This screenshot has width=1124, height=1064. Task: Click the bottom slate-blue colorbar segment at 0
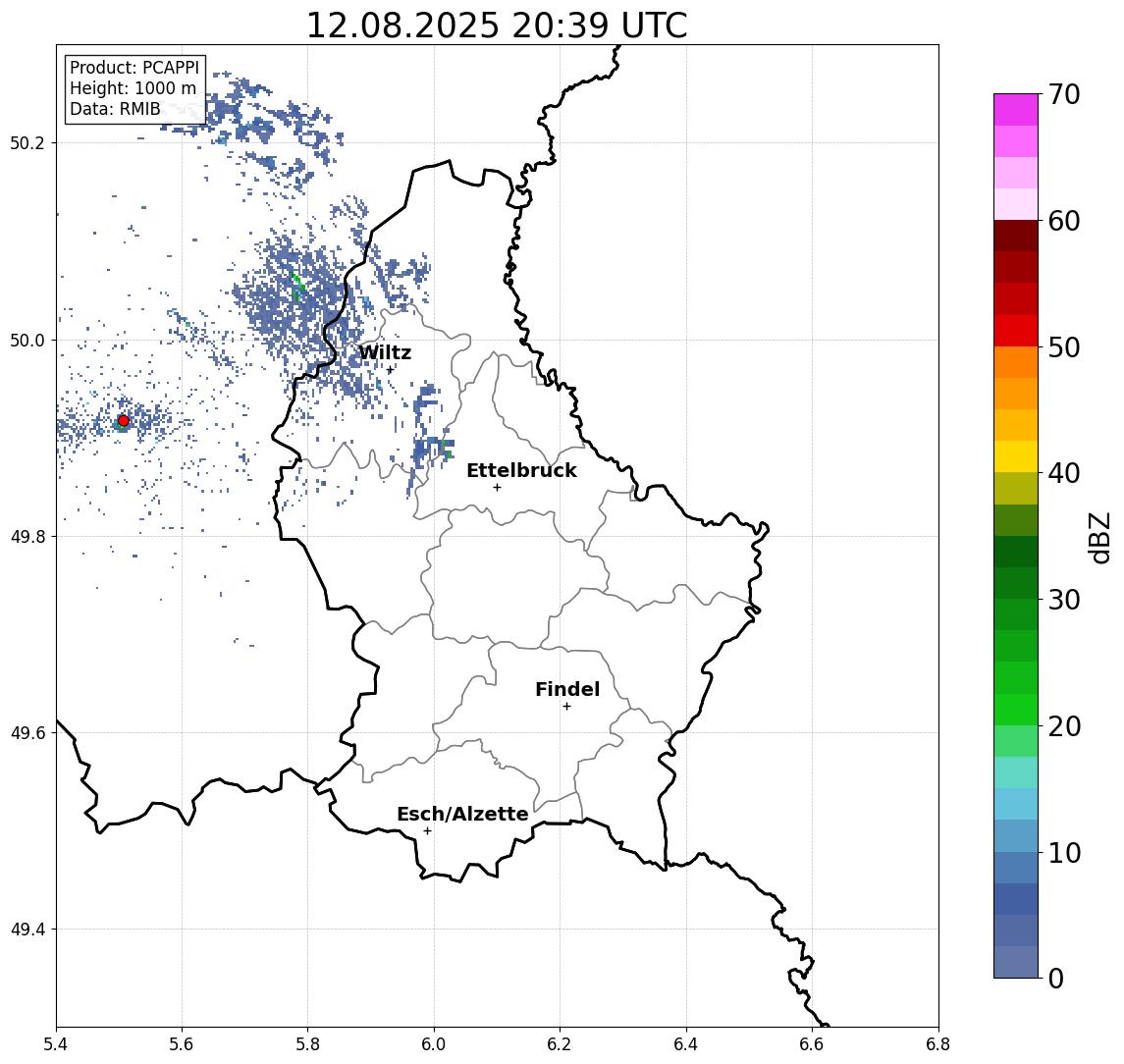1016,962
